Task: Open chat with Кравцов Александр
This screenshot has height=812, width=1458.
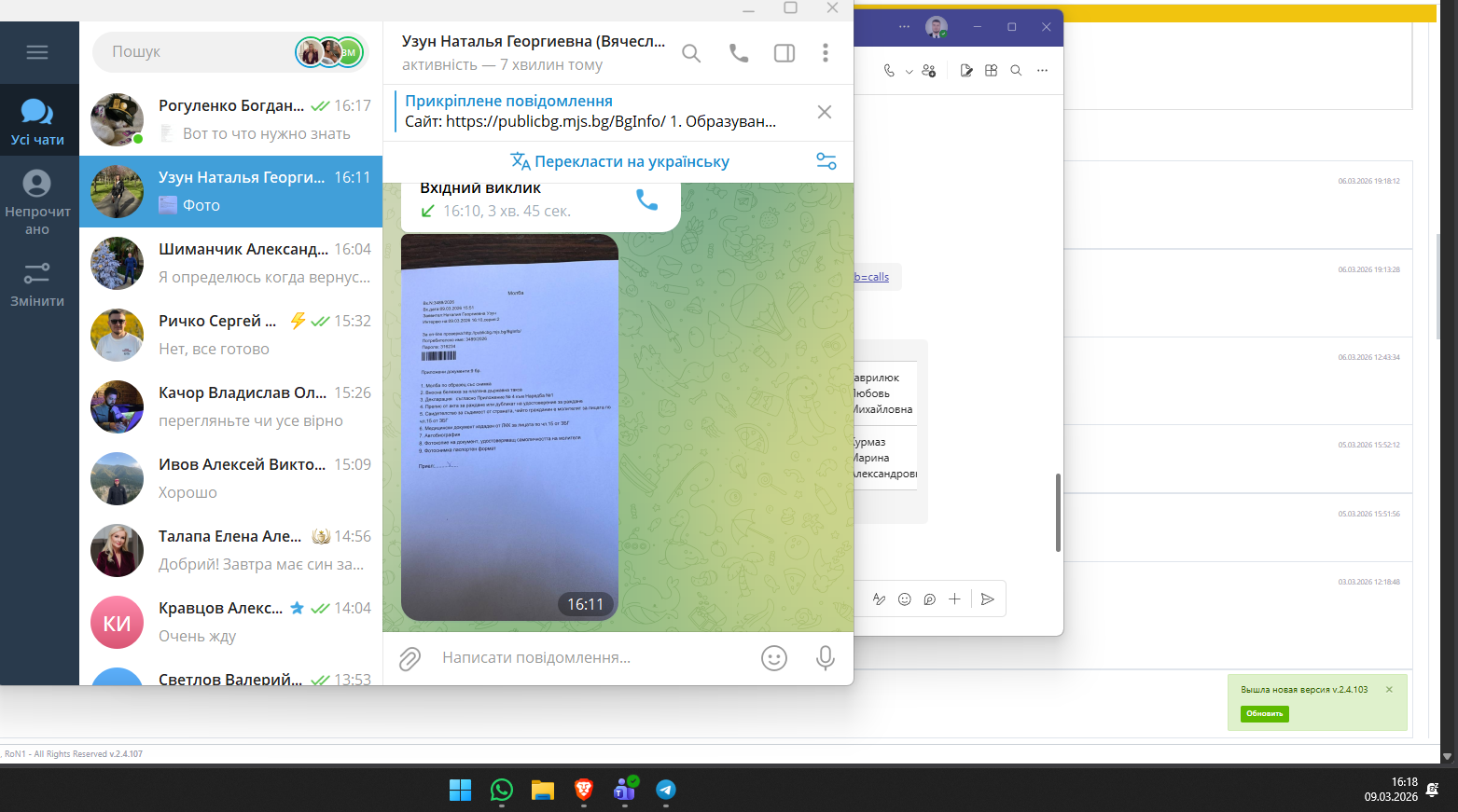Action: tap(231, 622)
